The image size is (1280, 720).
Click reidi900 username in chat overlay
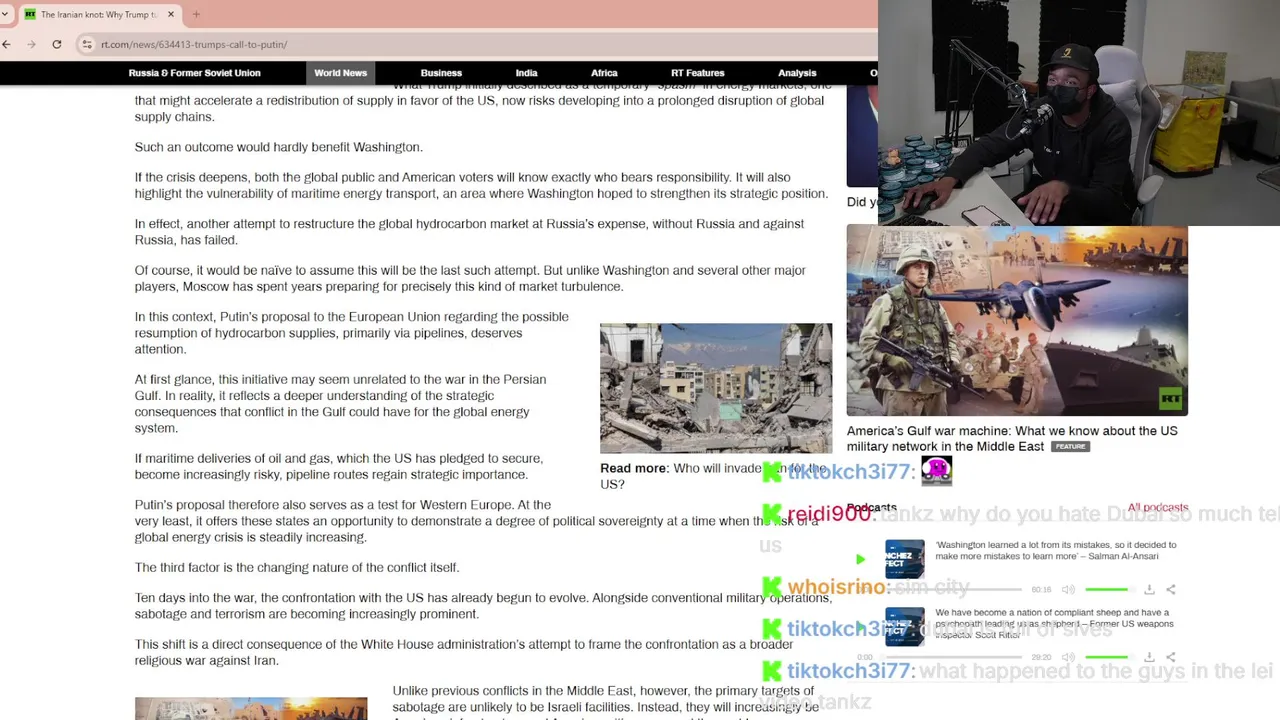coord(828,514)
